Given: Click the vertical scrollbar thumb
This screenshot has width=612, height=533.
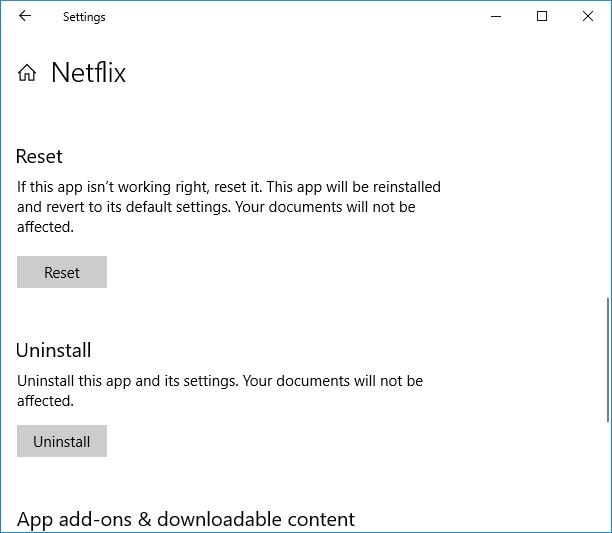Looking at the screenshot, I should tap(608, 360).
